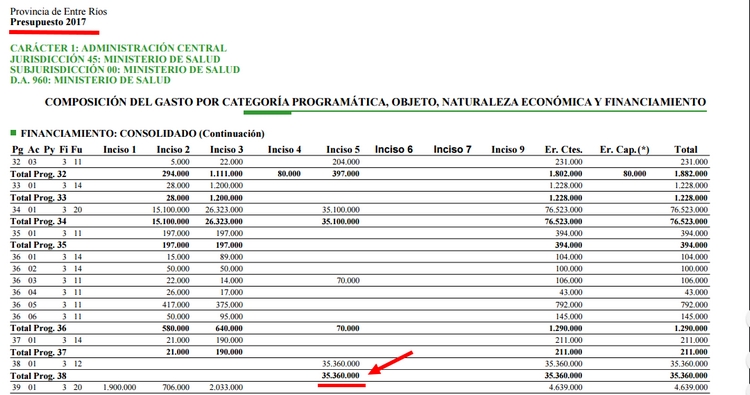750x395 pixels.
Task: Select the Total Prog. 38 row label
Action: point(38,376)
